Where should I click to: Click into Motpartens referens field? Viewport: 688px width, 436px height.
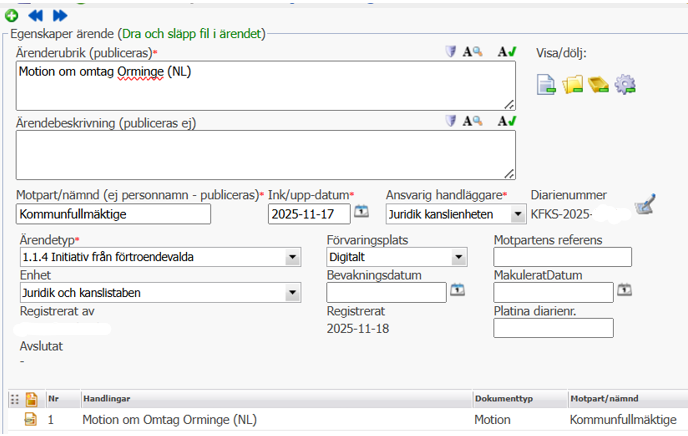tap(563, 257)
